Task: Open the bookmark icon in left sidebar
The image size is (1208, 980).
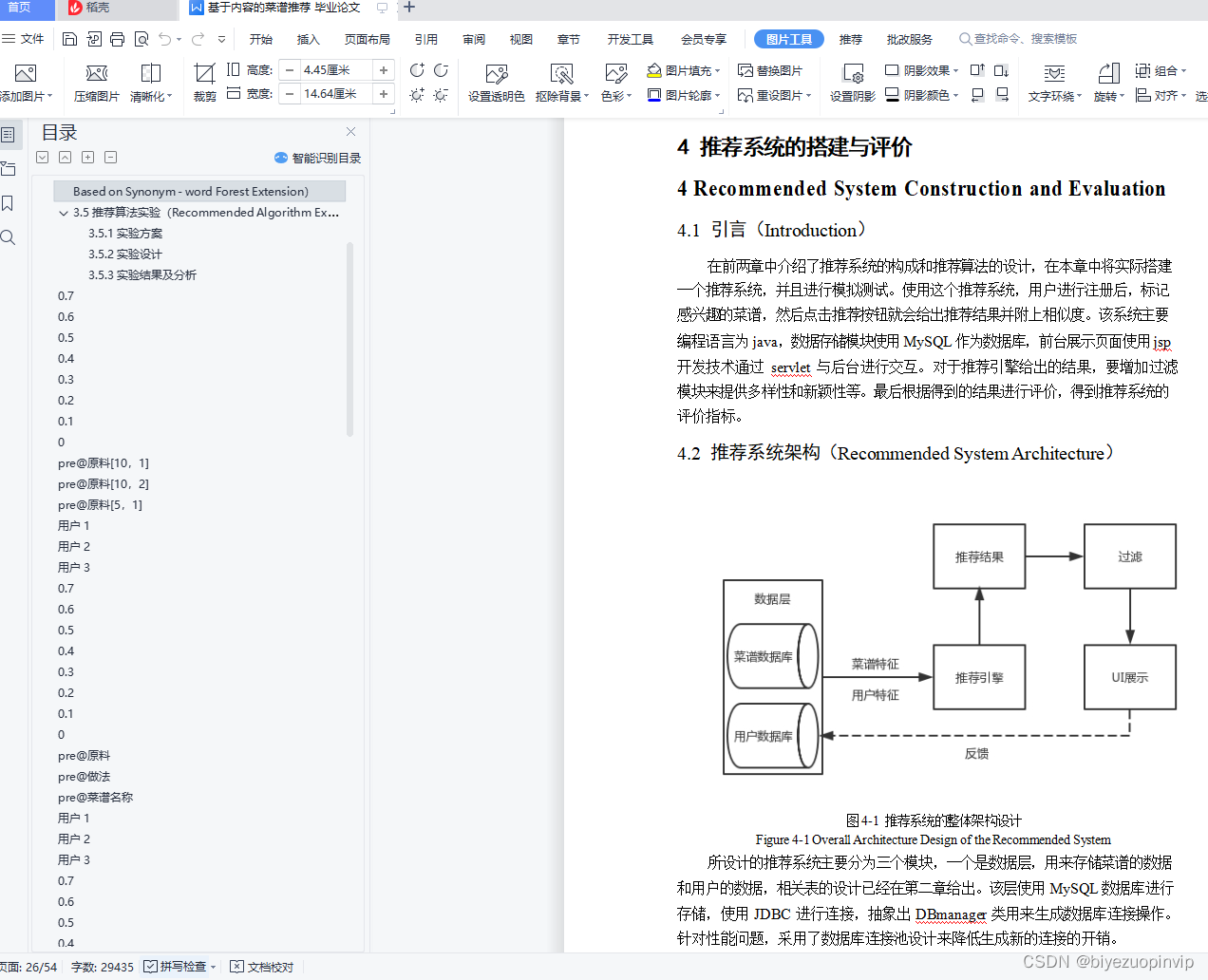Action: 8,203
